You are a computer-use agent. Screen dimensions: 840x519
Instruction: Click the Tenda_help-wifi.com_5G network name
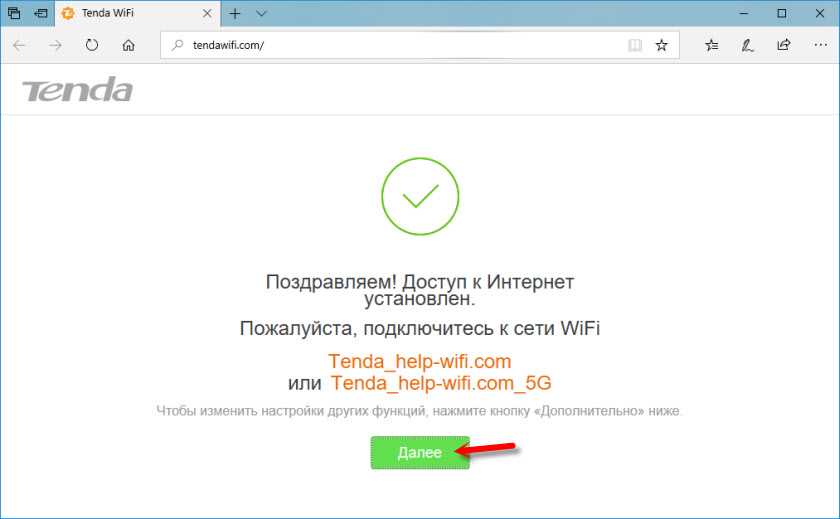(440, 383)
